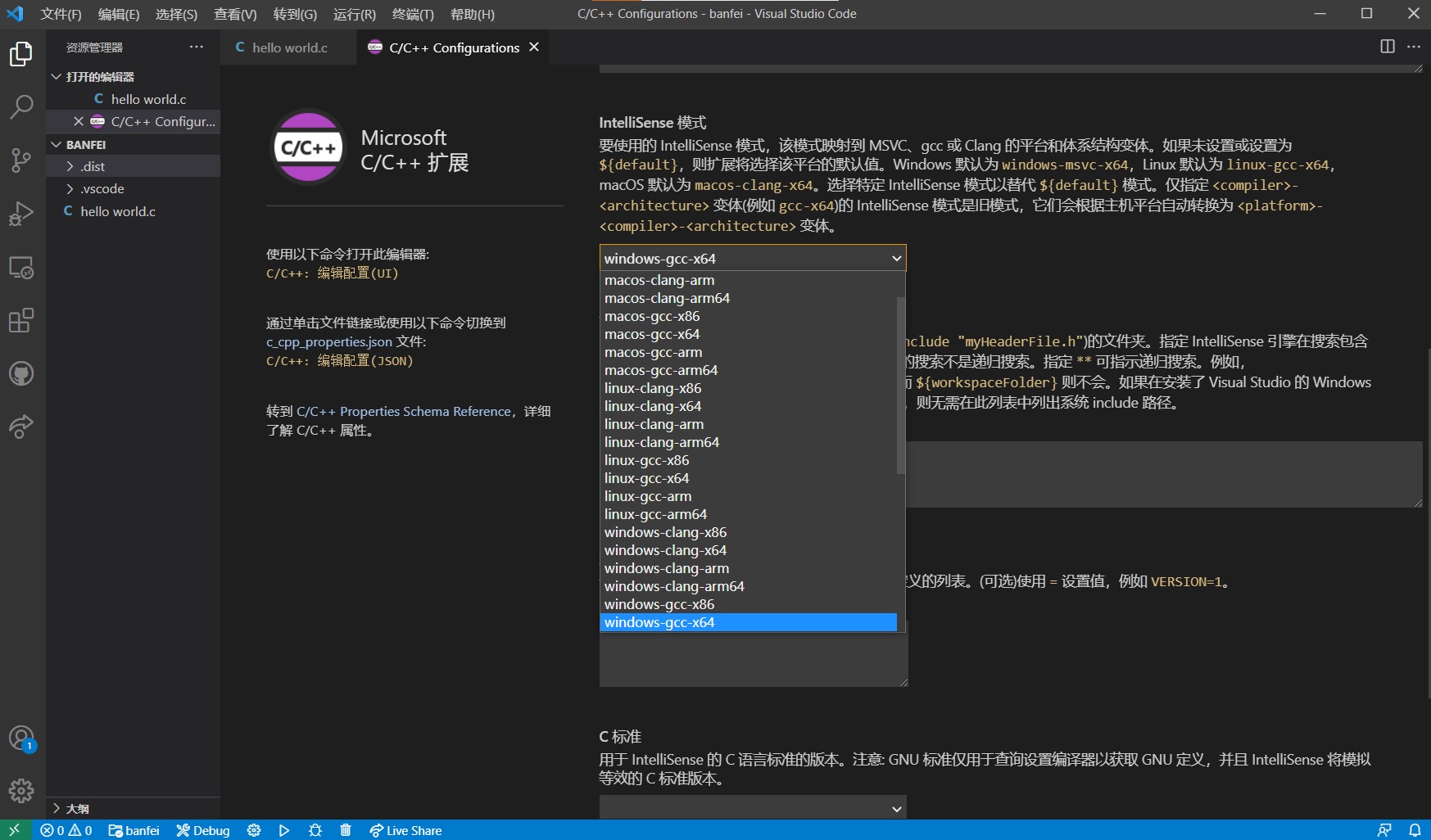Screen dimensions: 1431x840
Task: Open the GitHub view icon
Action: pos(21,374)
